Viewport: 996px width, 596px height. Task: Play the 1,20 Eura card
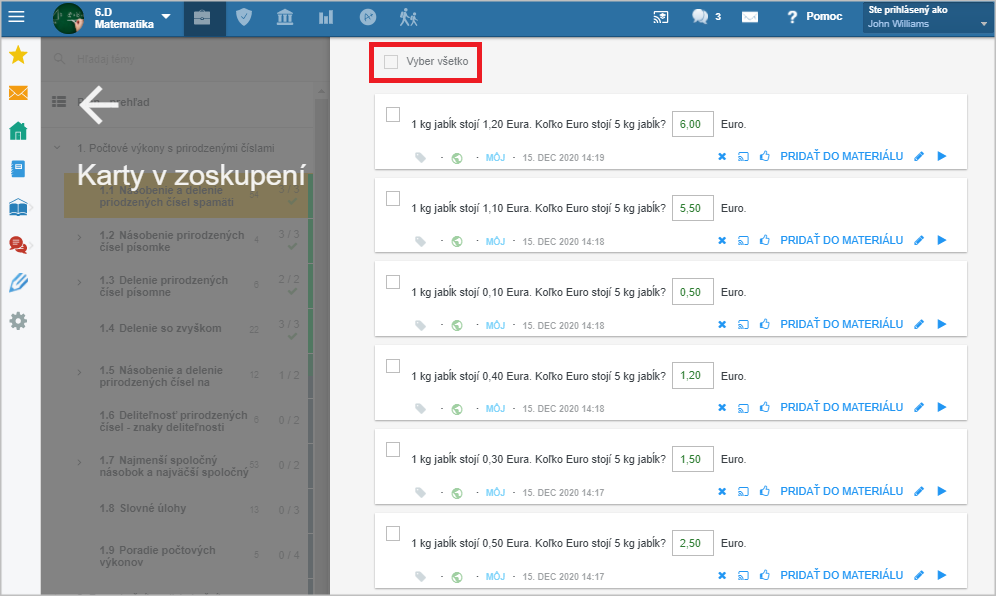point(941,156)
